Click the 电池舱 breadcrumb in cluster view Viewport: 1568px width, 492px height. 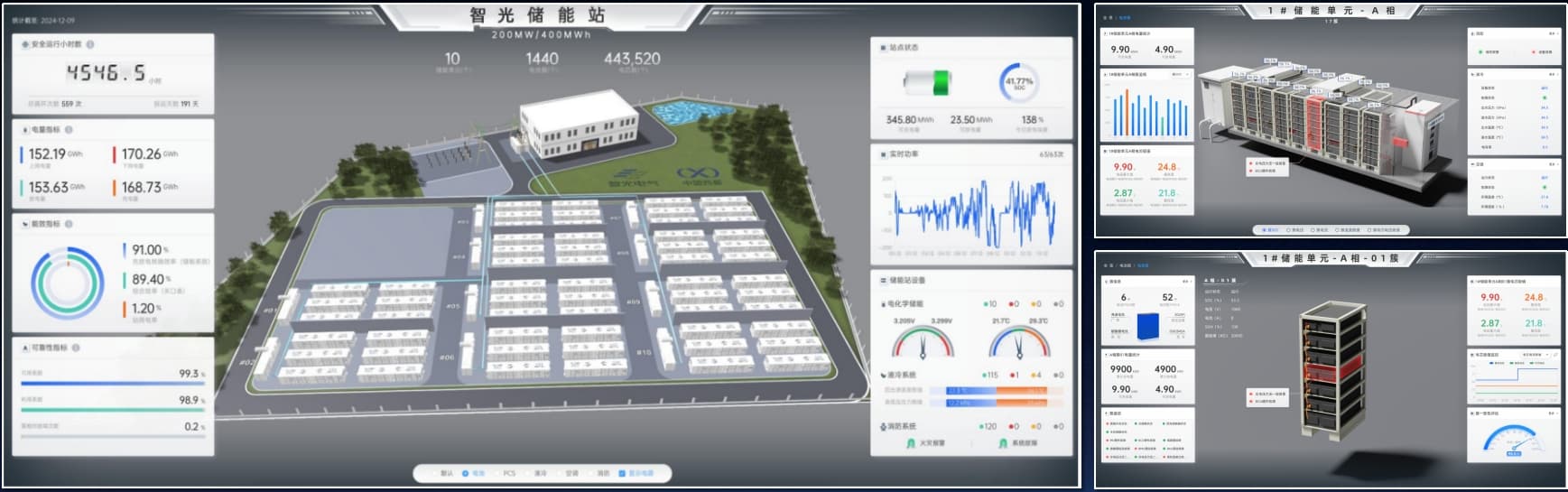point(1125,265)
